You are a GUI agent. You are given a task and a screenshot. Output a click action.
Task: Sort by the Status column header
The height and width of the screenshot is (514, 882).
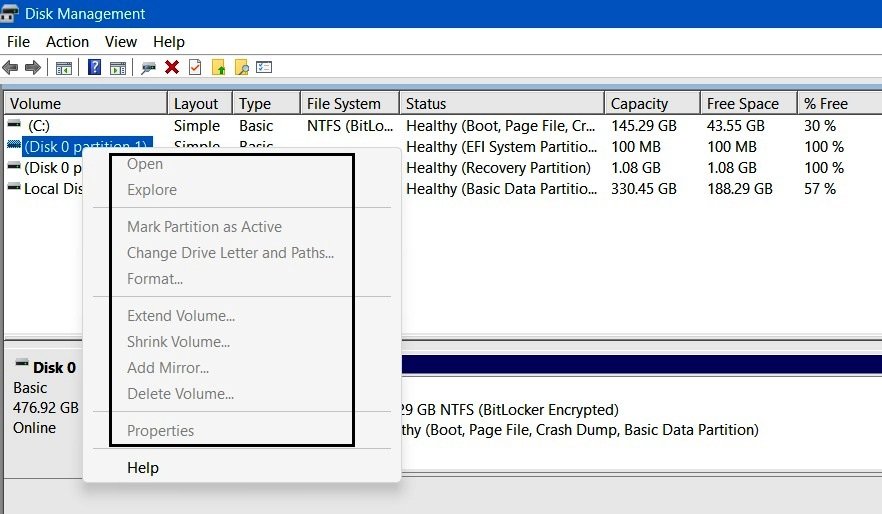[x=502, y=103]
